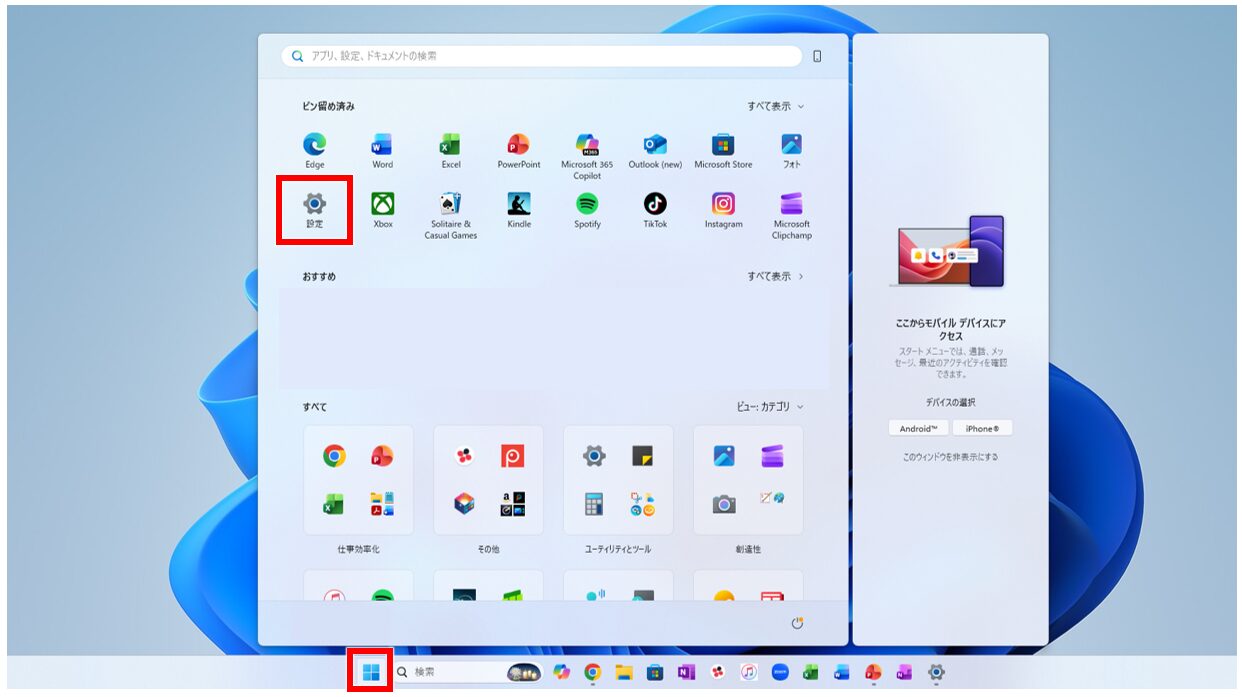Viewport: 1242px width, 697px height.
Task: Click the Start menu search field
Action: 540,56
